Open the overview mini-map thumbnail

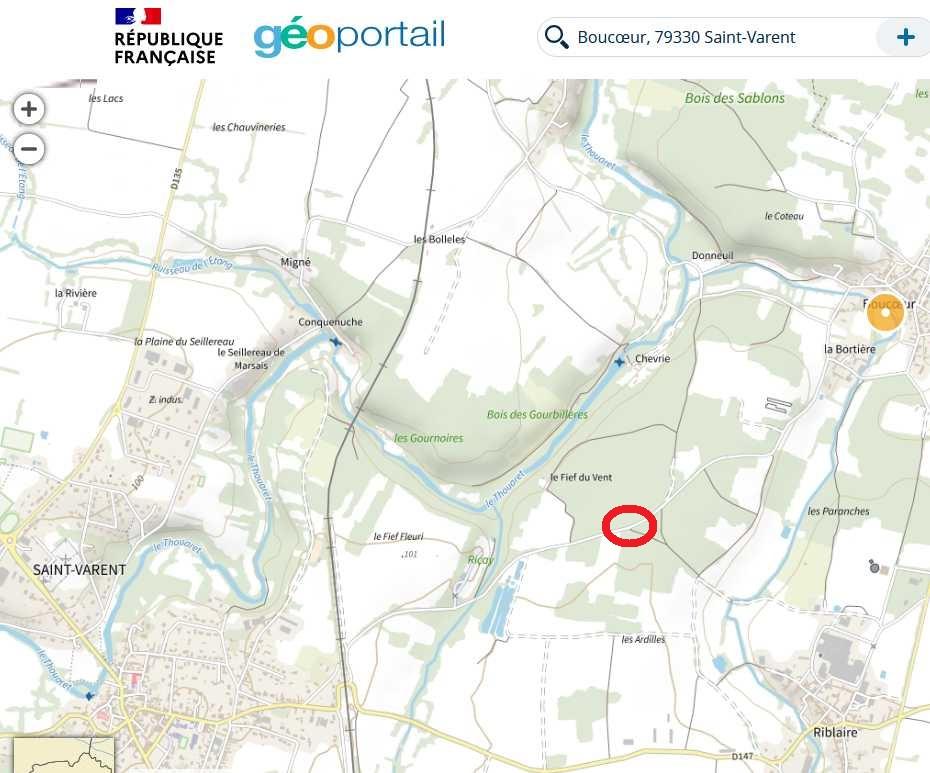coord(63,755)
